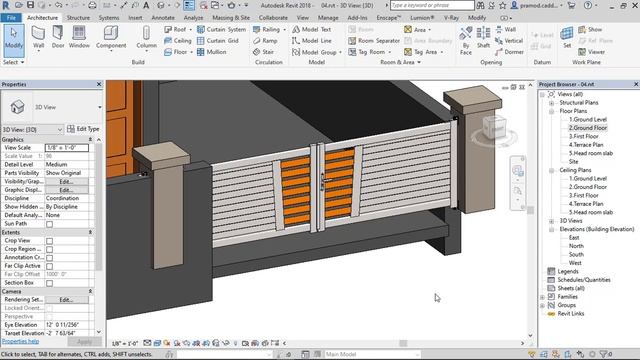Toggle the Sun Path checkbox
This screenshot has width=640, height=360.
pos(49,224)
